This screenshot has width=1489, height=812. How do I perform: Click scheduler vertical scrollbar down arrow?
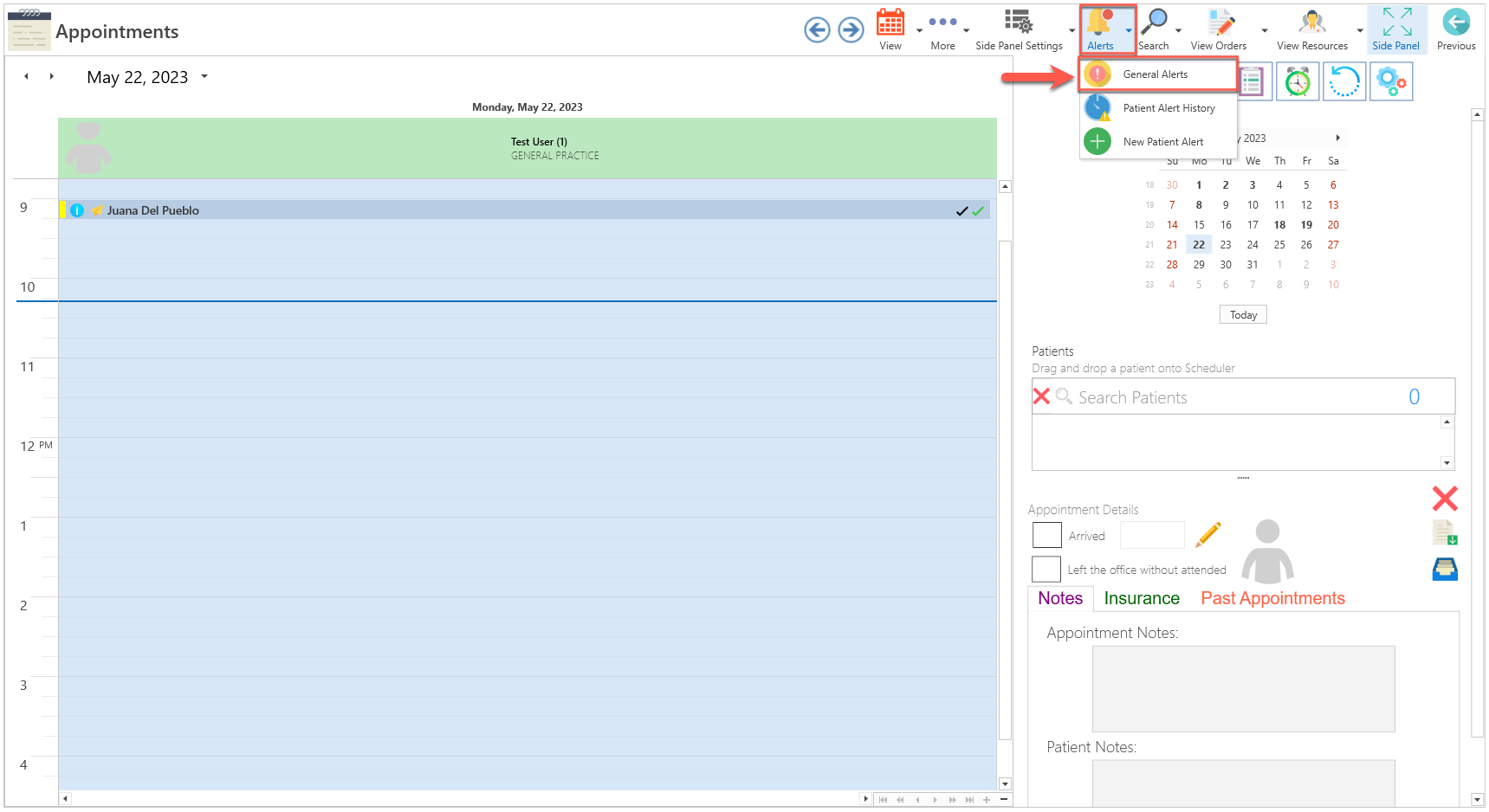pyautogui.click(x=1005, y=783)
